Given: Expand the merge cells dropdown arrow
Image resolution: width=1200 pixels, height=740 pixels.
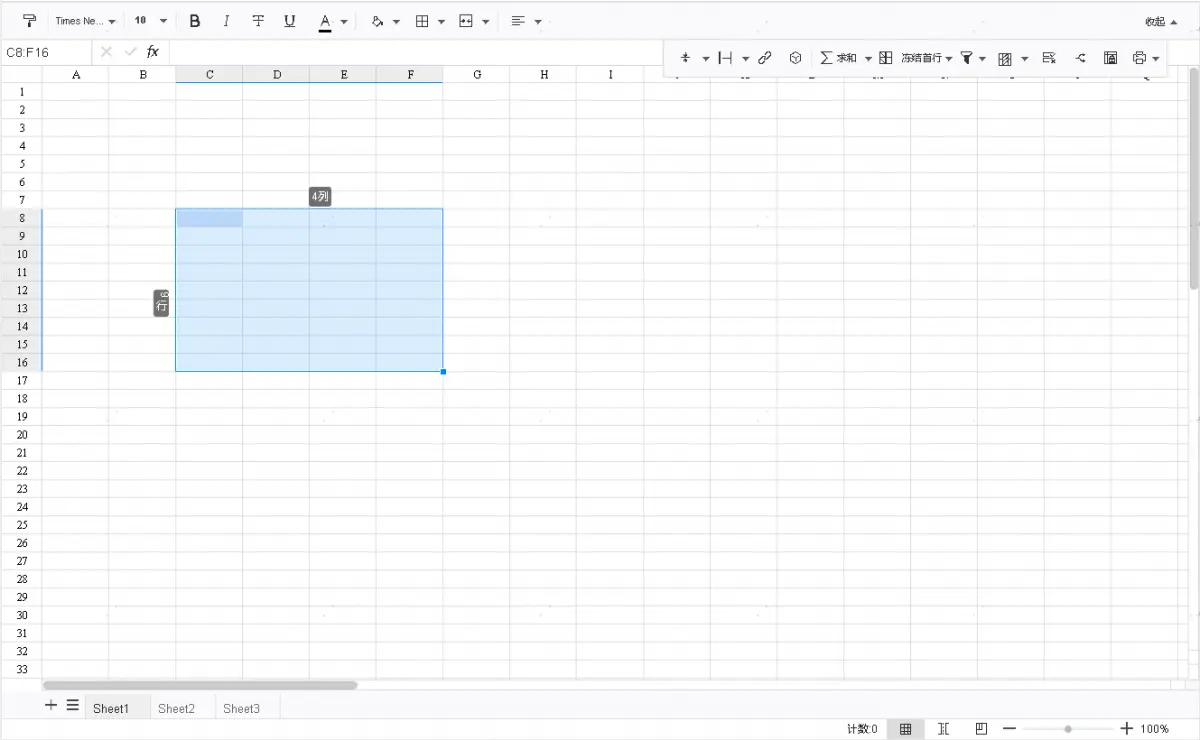Looking at the screenshot, I should pos(486,21).
